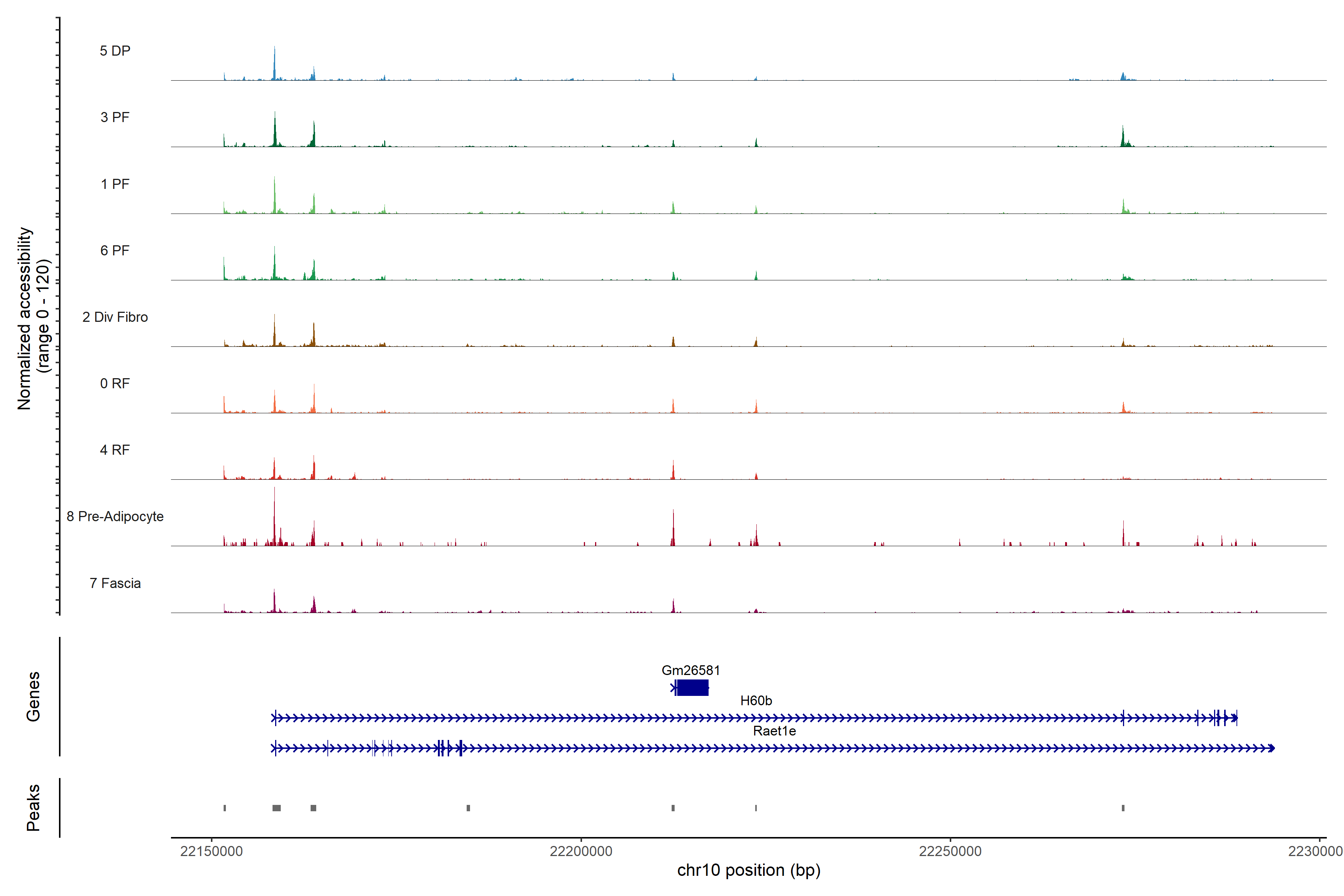Click the 8 Pre-Adipocyte track label

coord(115,516)
